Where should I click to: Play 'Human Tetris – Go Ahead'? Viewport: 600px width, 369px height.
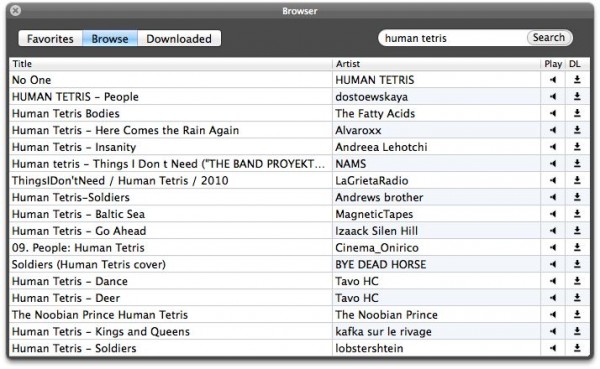553,231
